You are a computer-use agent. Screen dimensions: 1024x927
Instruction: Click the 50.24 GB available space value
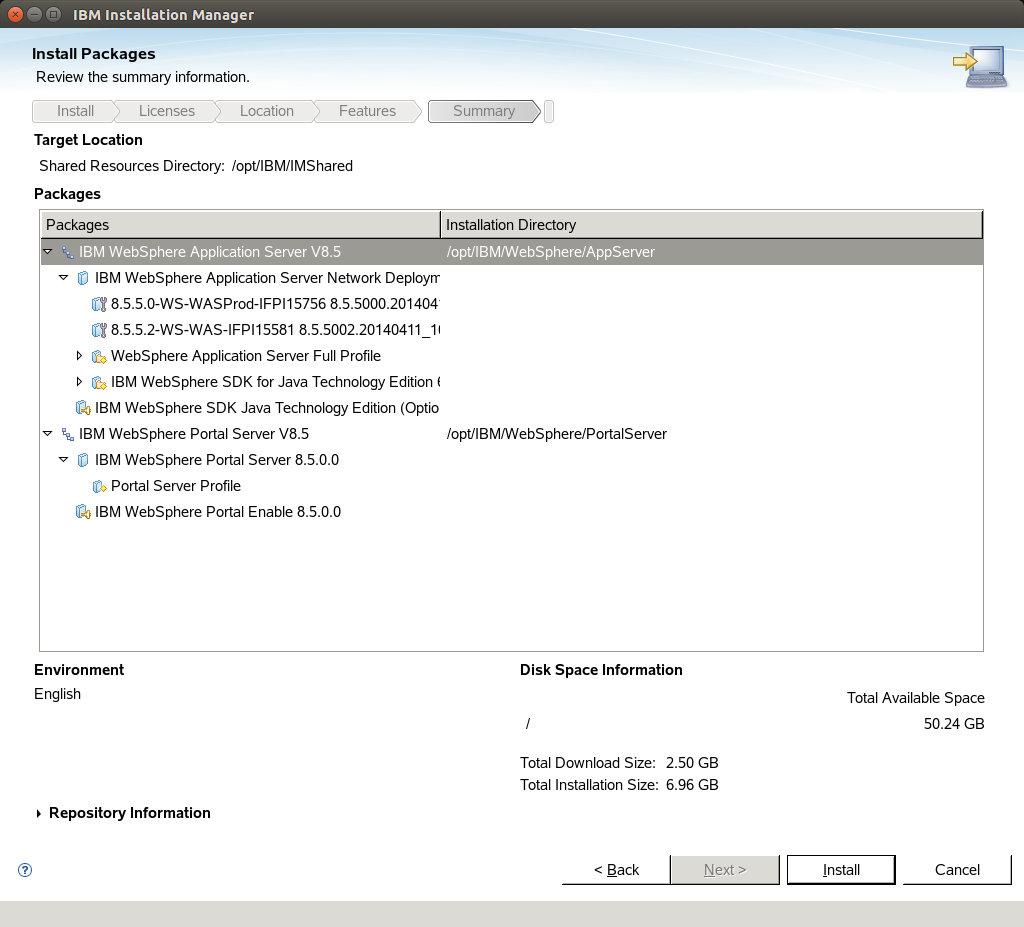coord(953,724)
